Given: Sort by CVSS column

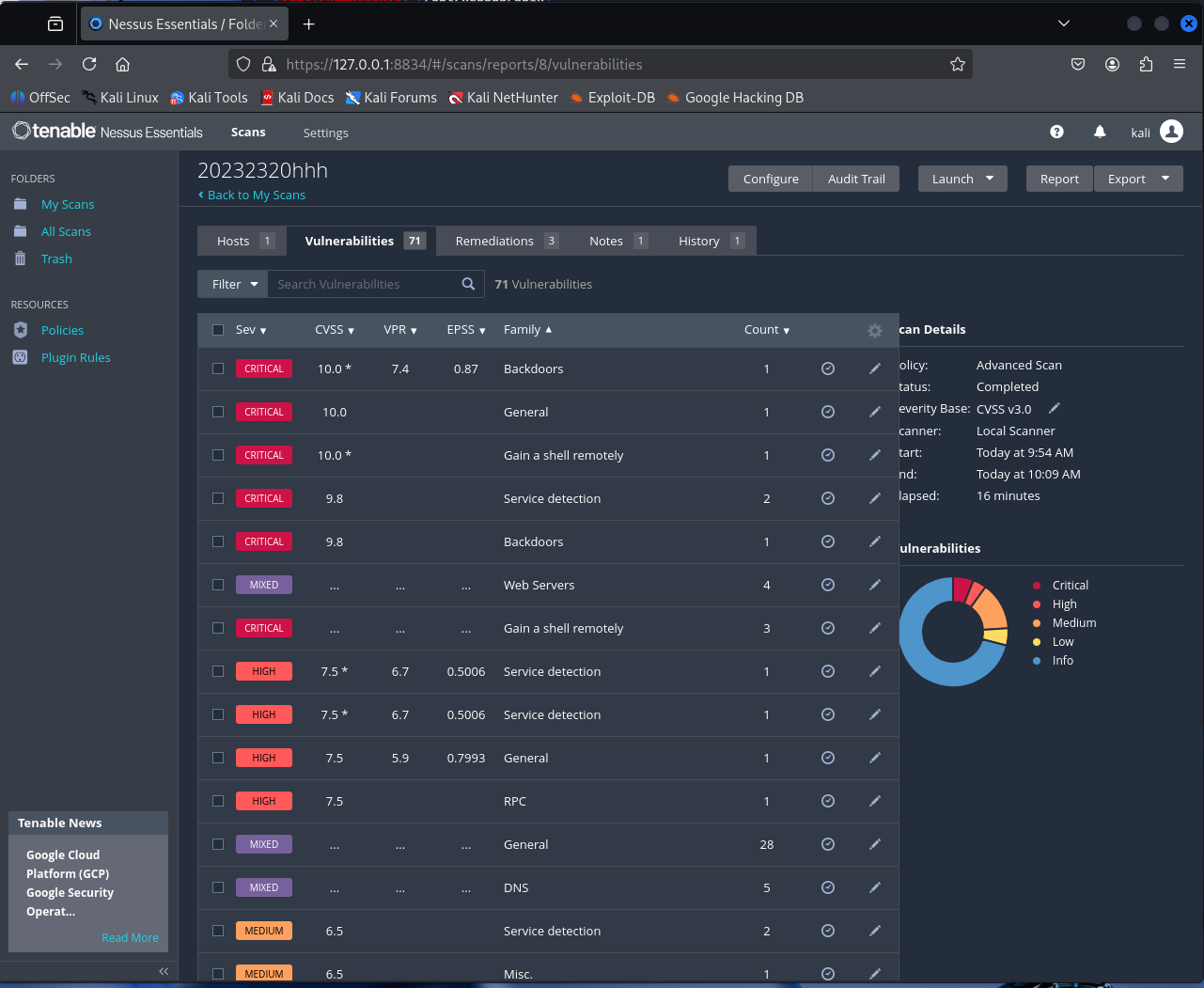Looking at the screenshot, I should click(335, 330).
